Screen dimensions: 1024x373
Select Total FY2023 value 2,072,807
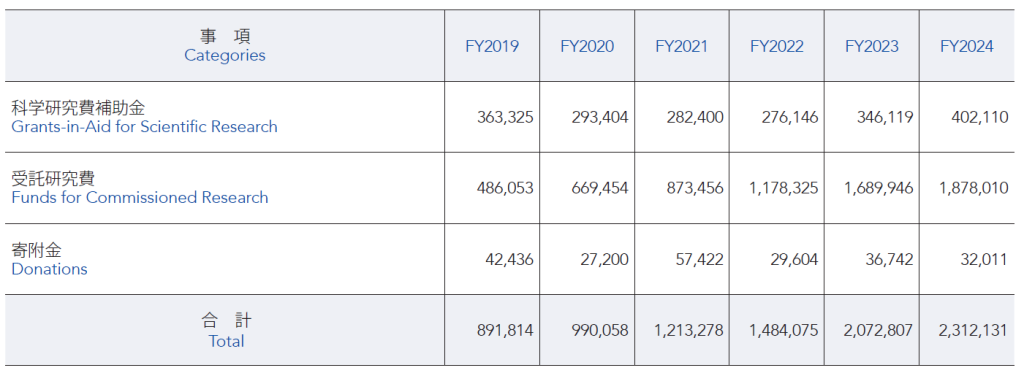(878, 331)
